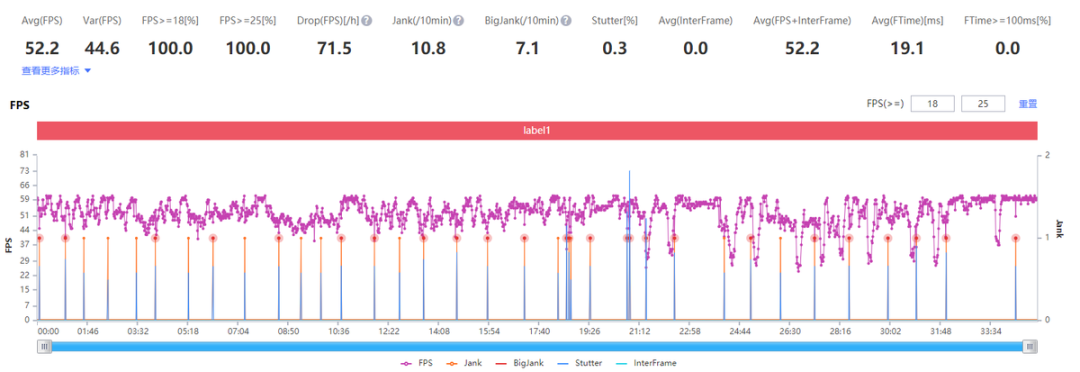Image resolution: width=1080 pixels, height=372 pixels.
Task: Select the red label1 bar
Action: click(x=537, y=130)
